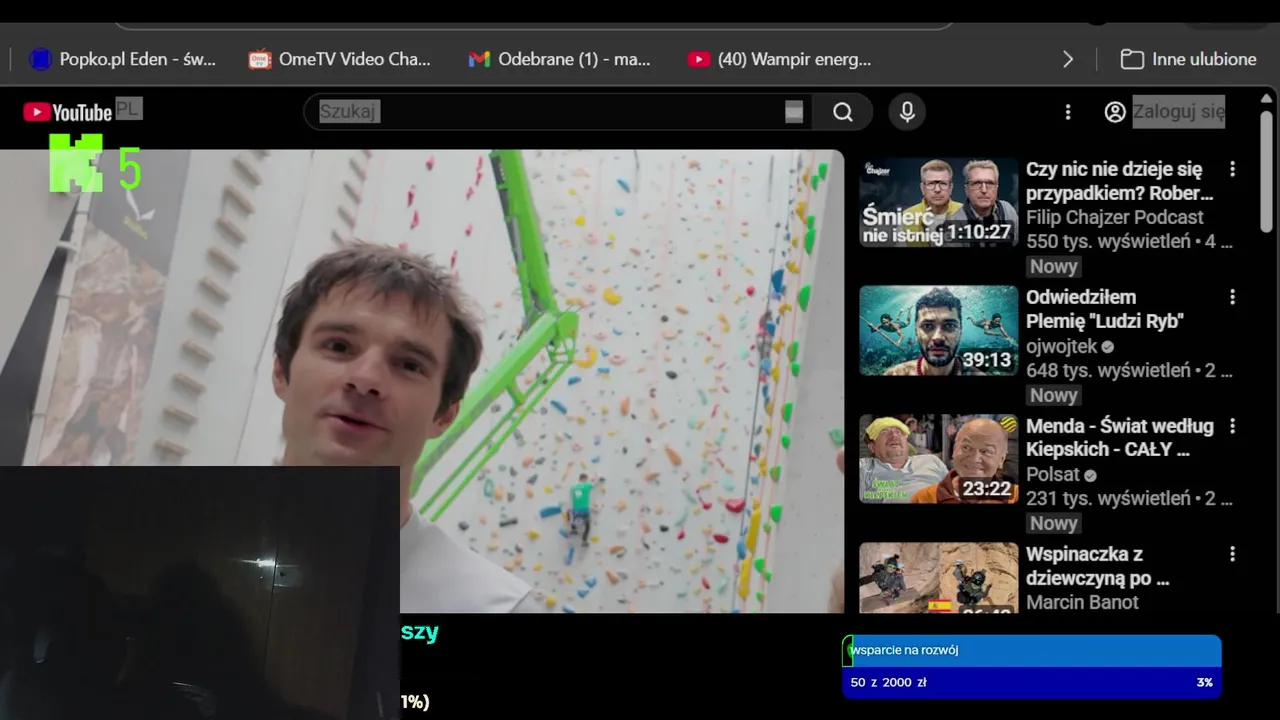Click the 648 tys. wyświetleń view count
The height and width of the screenshot is (720, 1280).
coord(1108,370)
